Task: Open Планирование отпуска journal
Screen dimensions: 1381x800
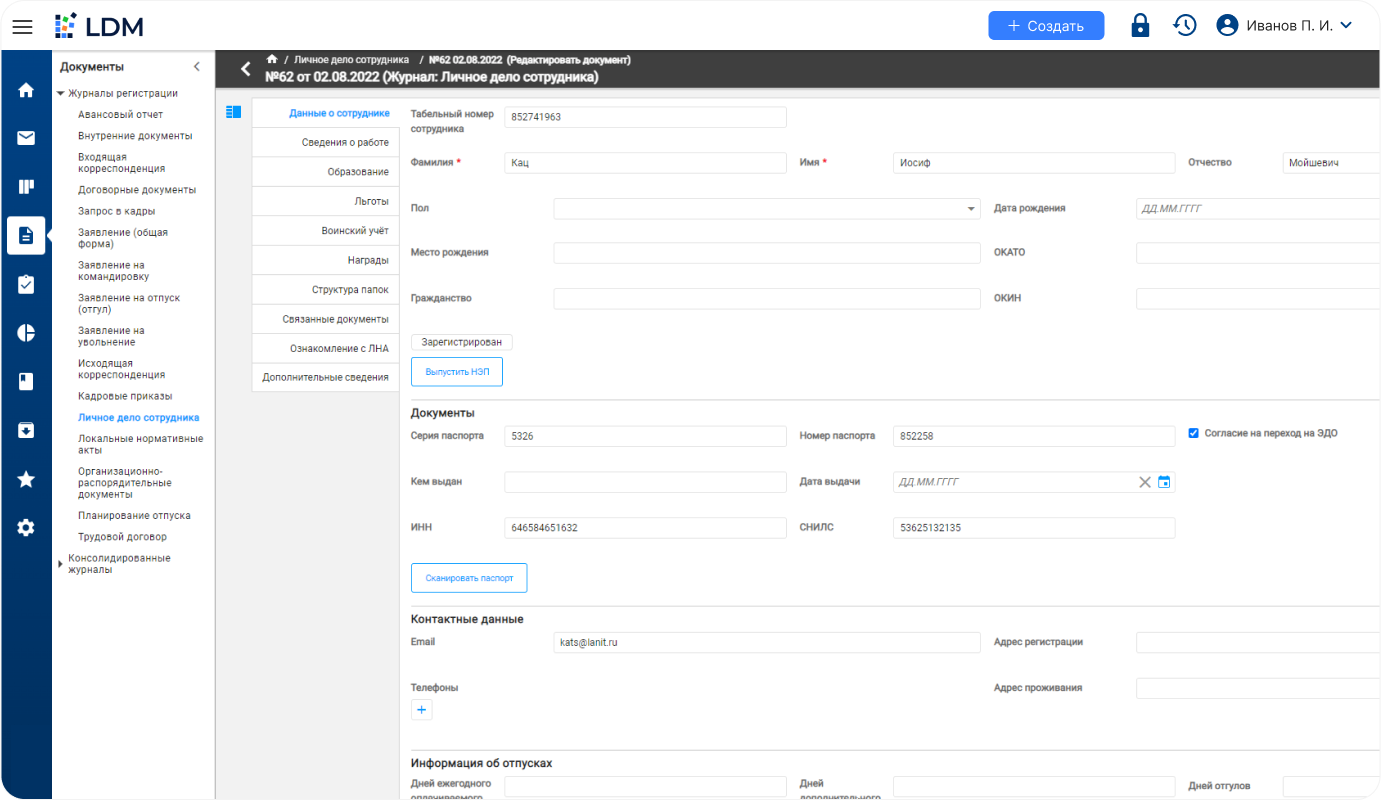Action: pyautogui.click(x=134, y=516)
